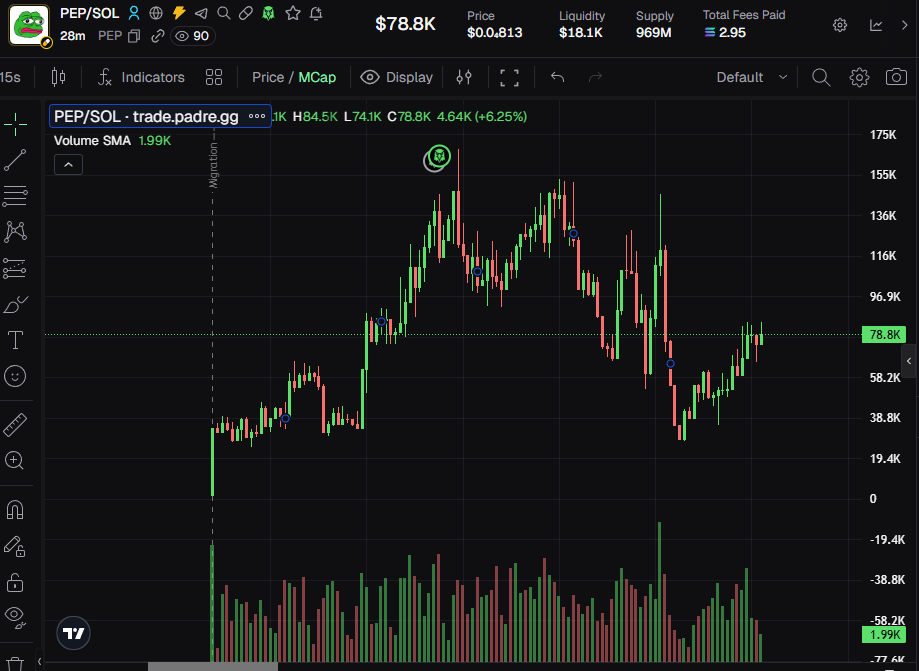Open the chart layout grid selector

tap(214, 77)
